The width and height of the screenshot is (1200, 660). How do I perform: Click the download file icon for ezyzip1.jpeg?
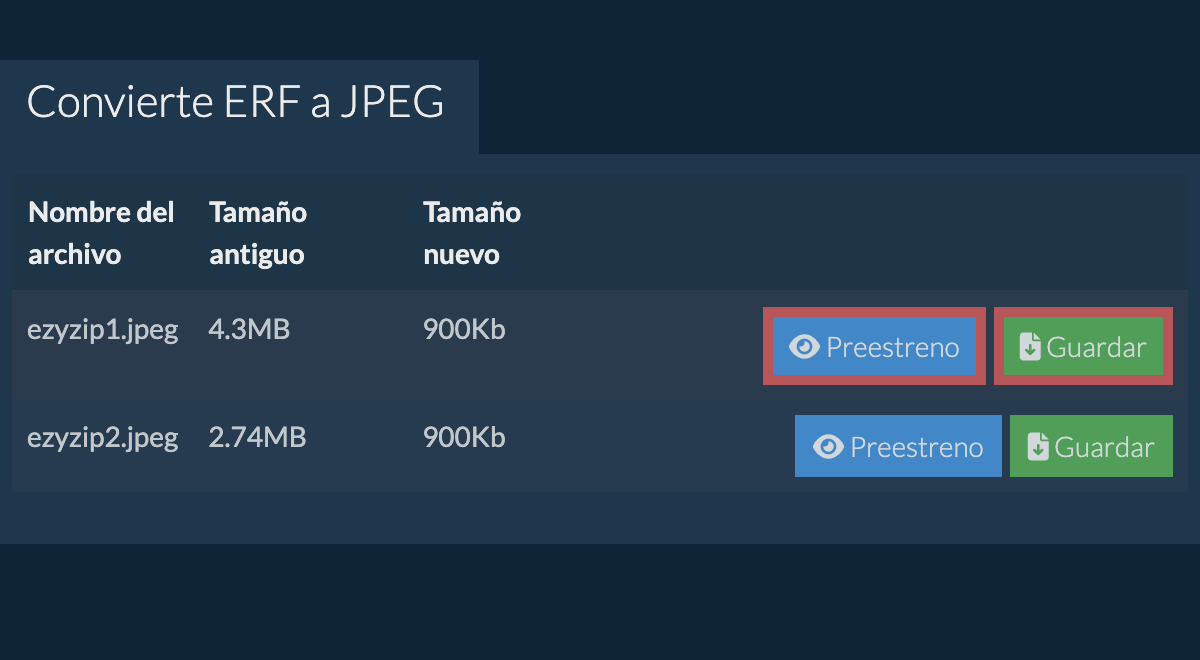[1030, 347]
